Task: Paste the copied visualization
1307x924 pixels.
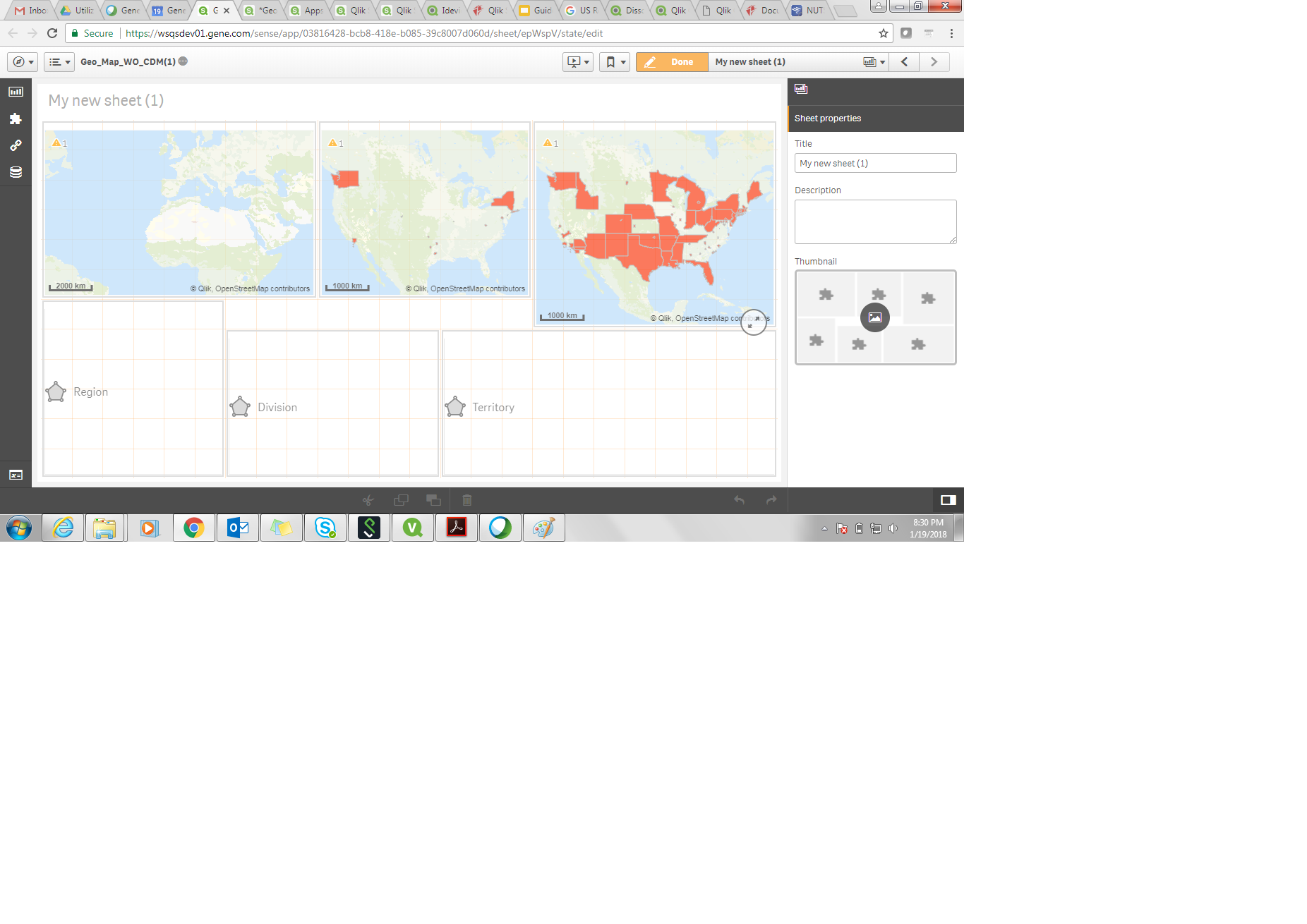Action: [433, 499]
